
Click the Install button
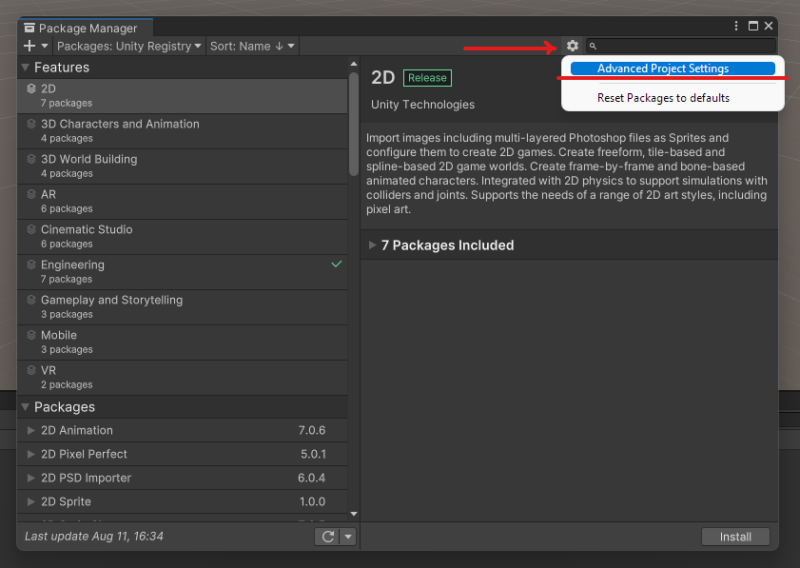tap(735, 537)
